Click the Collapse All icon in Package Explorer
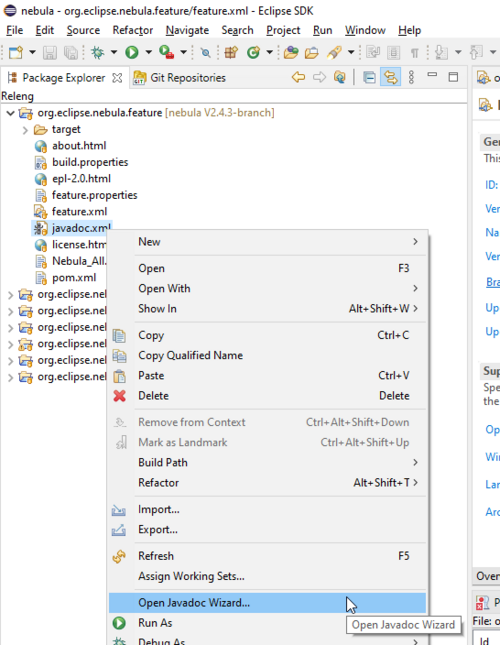The height and width of the screenshot is (645, 500). click(x=369, y=77)
